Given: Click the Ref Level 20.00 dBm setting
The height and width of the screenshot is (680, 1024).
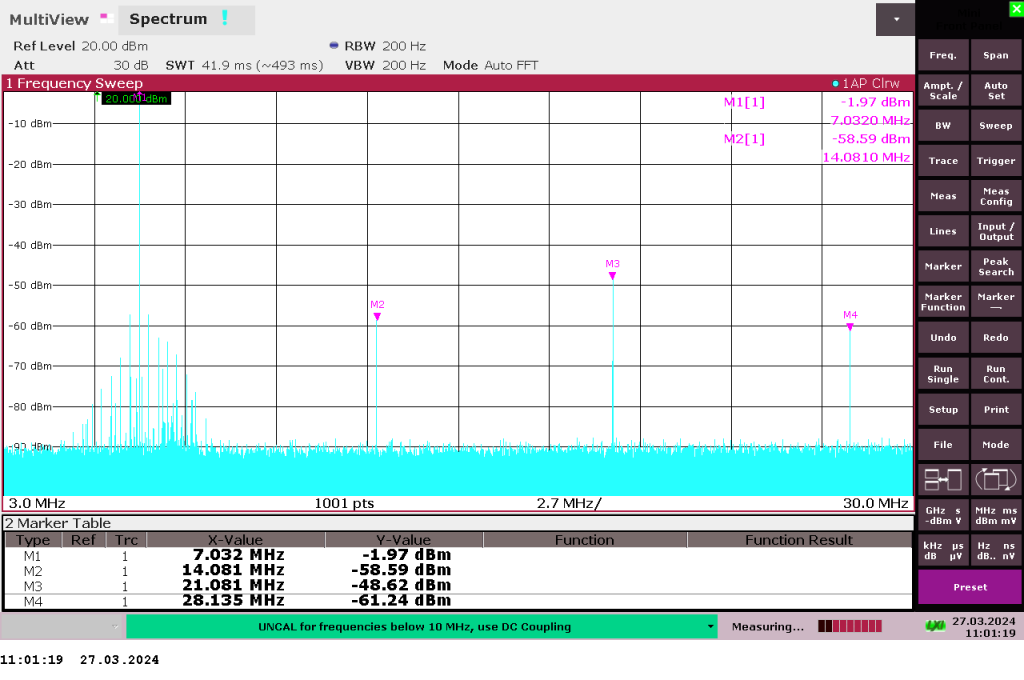Looking at the screenshot, I should point(80,46).
